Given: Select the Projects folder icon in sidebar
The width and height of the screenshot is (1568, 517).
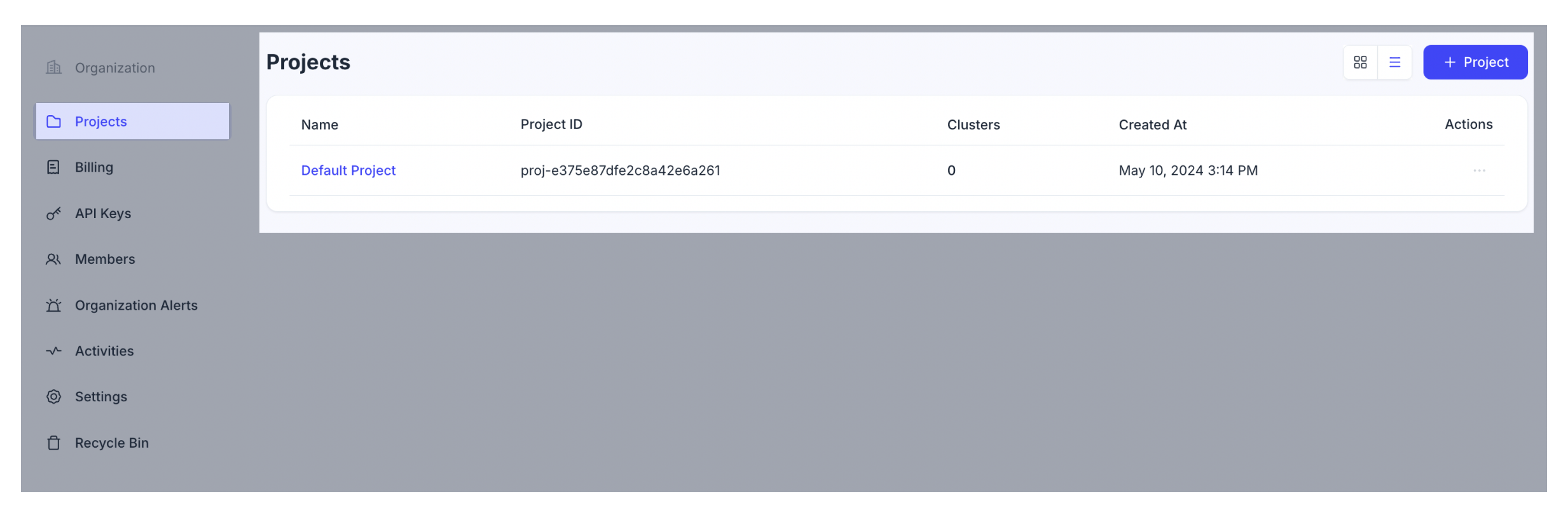Looking at the screenshot, I should pos(53,121).
